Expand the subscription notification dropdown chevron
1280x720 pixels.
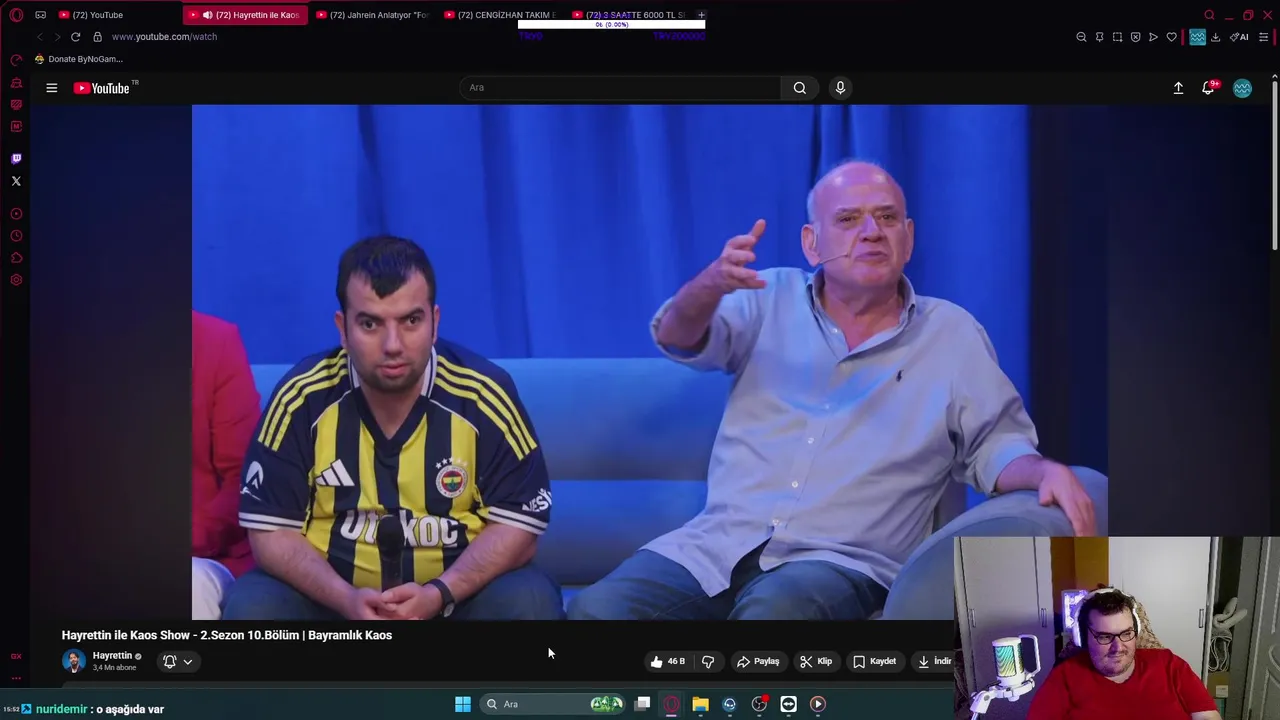tap(187, 661)
